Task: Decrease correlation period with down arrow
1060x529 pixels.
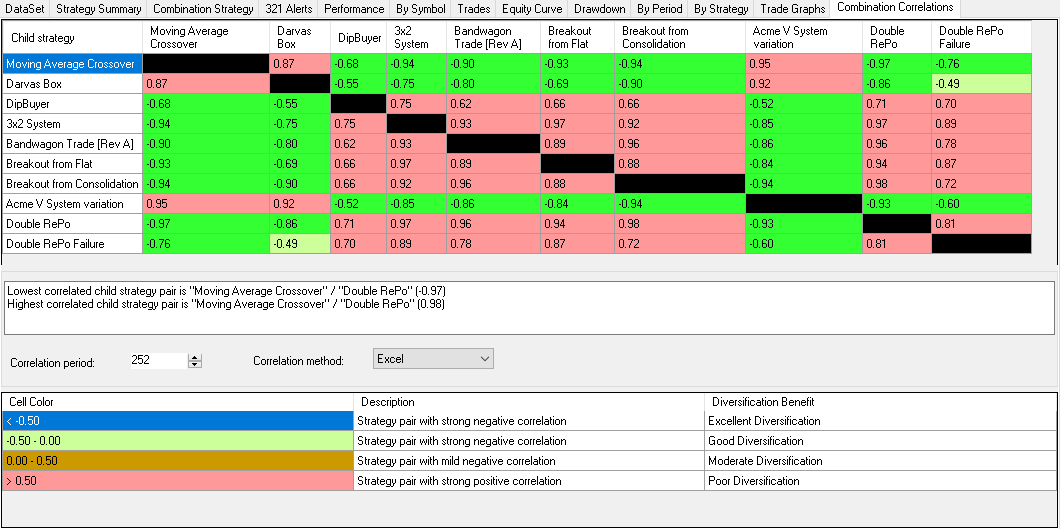Action: tap(195, 365)
